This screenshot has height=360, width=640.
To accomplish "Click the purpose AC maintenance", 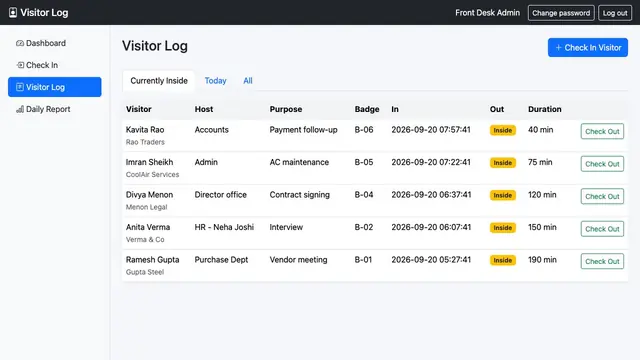I will pos(299,162).
